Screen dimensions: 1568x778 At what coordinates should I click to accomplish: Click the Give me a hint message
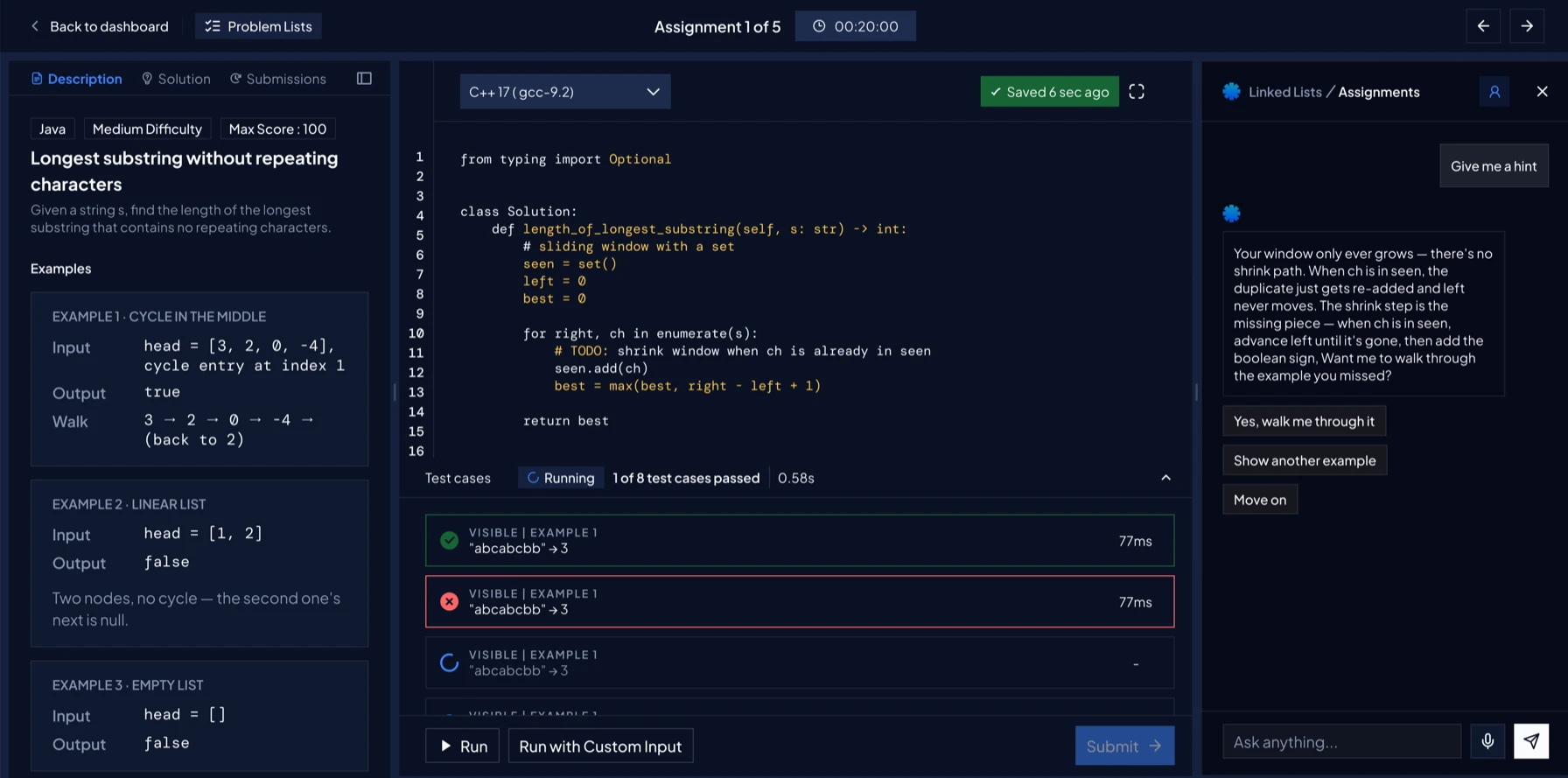(x=1494, y=166)
